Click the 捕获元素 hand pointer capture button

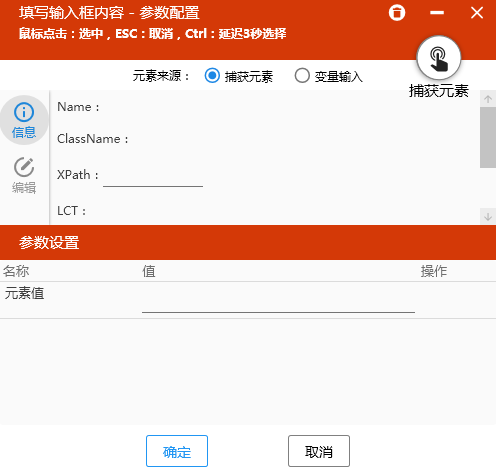(439, 58)
